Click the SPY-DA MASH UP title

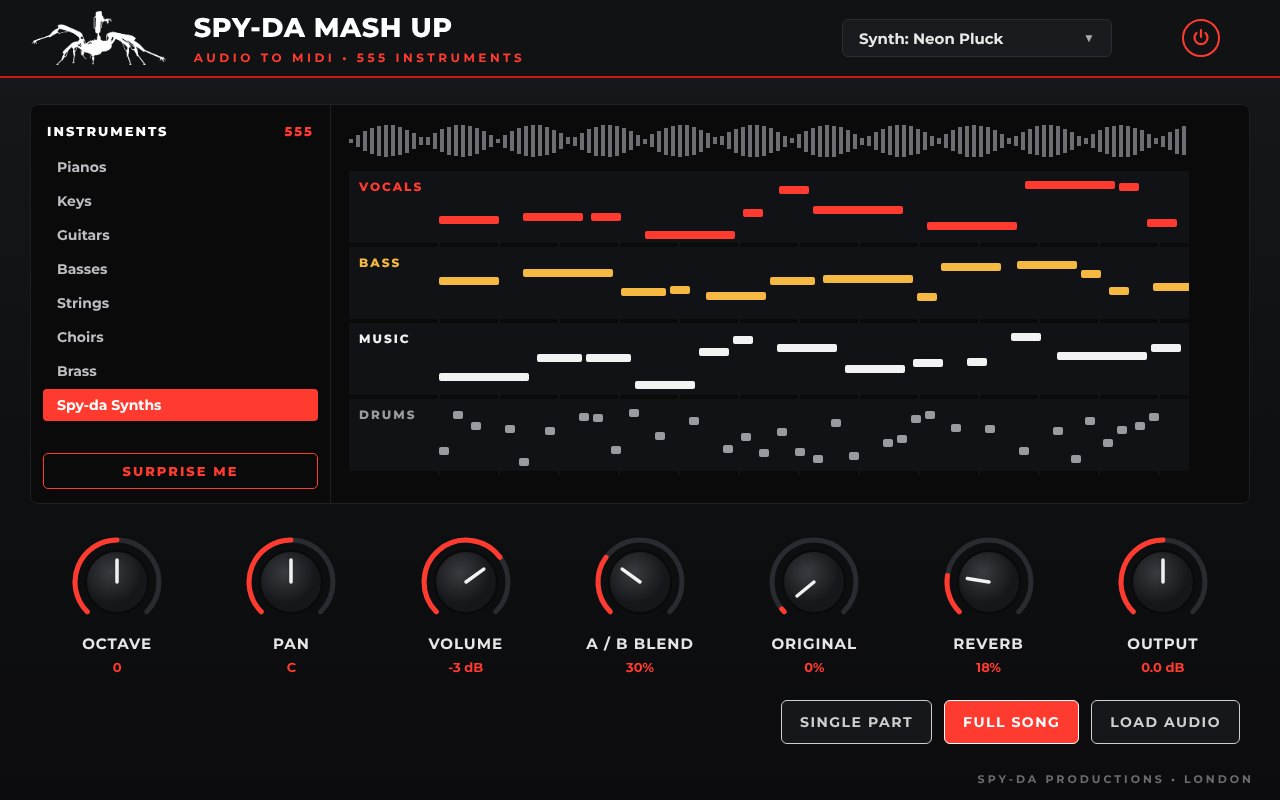click(322, 28)
